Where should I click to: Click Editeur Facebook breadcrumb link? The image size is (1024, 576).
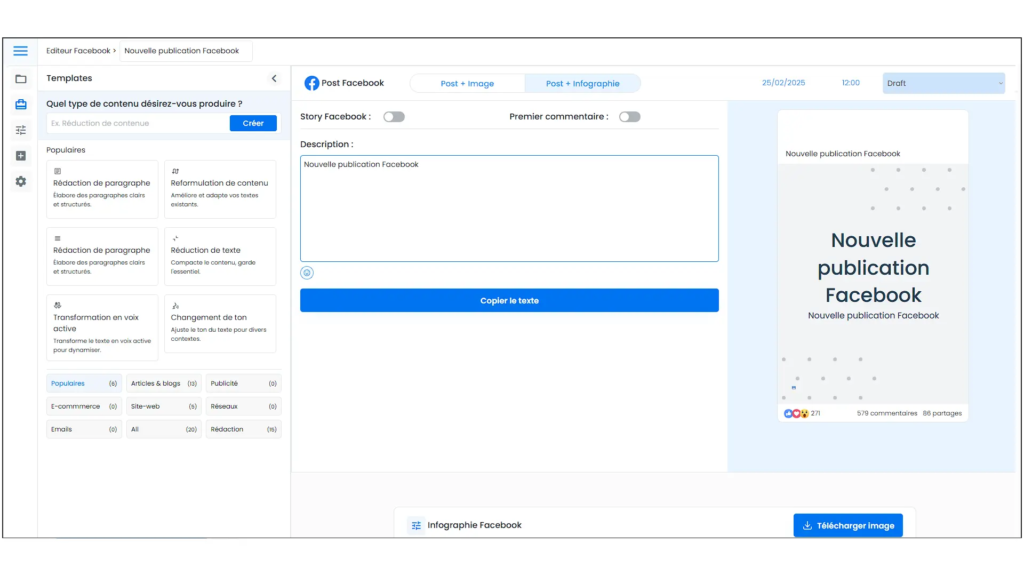pyautogui.click(x=78, y=51)
